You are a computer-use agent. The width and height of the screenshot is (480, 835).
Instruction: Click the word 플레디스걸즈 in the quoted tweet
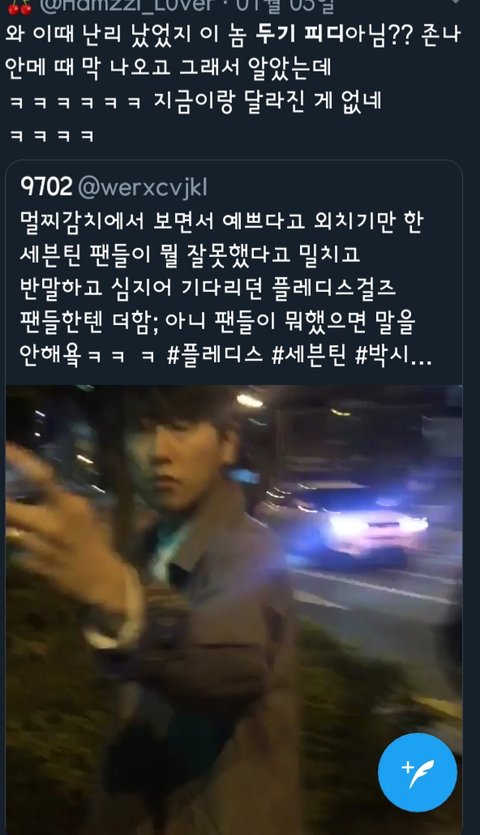333,288
